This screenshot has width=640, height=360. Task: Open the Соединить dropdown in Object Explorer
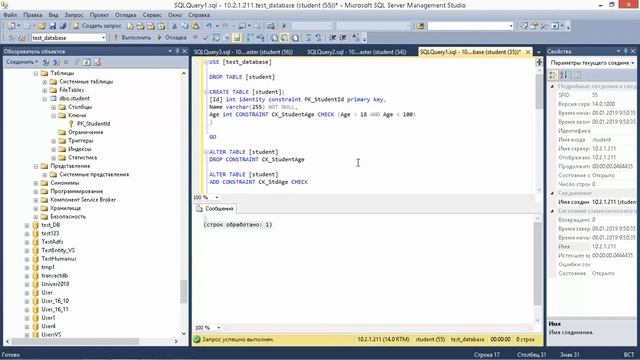click(x=22, y=62)
